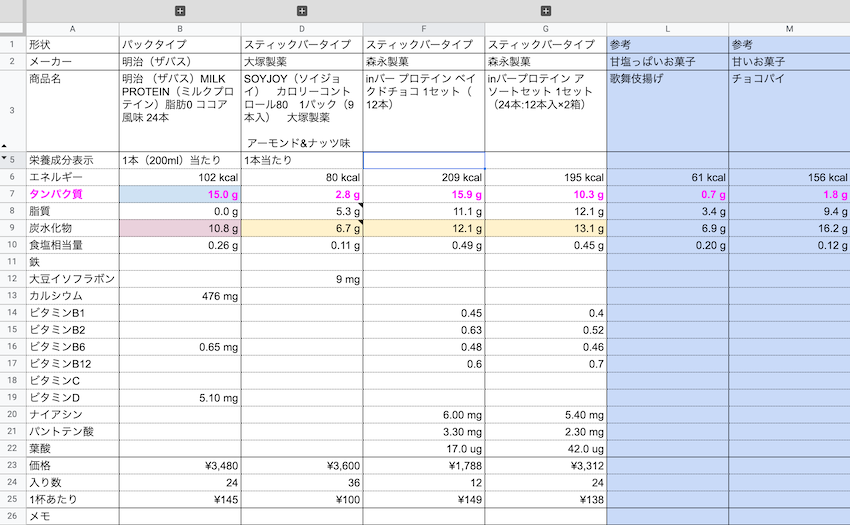Select the 5.10 mg vitamin D cell

[x=180, y=398]
